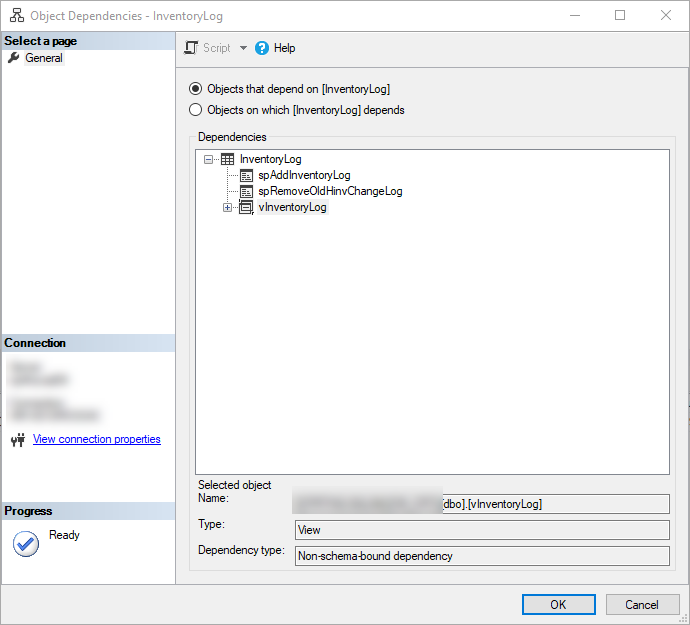The height and width of the screenshot is (625, 690).
Task: Click the Help label in toolbar
Action: pos(285,48)
